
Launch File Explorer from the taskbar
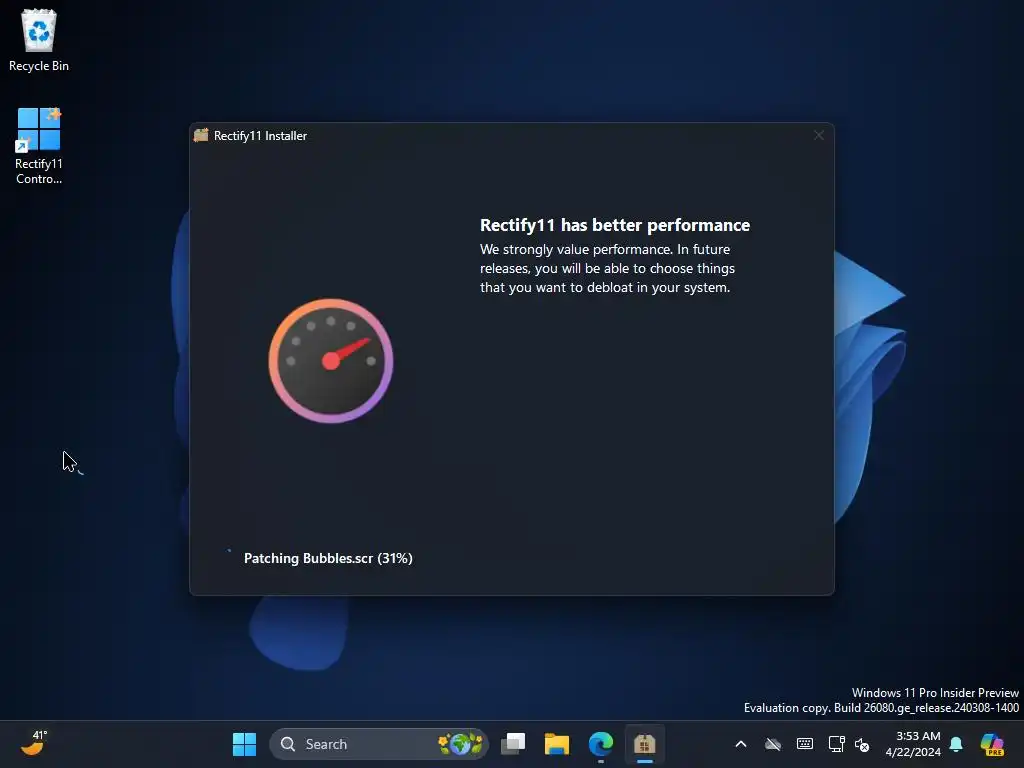click(x=557, y=744)
